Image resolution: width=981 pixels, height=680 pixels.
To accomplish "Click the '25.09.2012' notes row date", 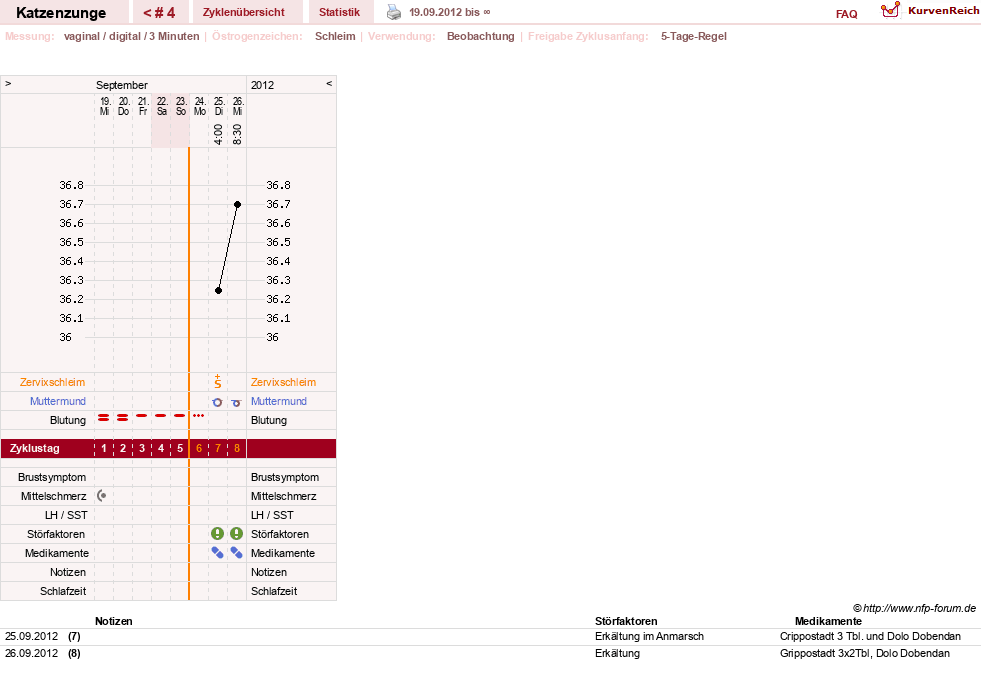I will click(31, 636).
